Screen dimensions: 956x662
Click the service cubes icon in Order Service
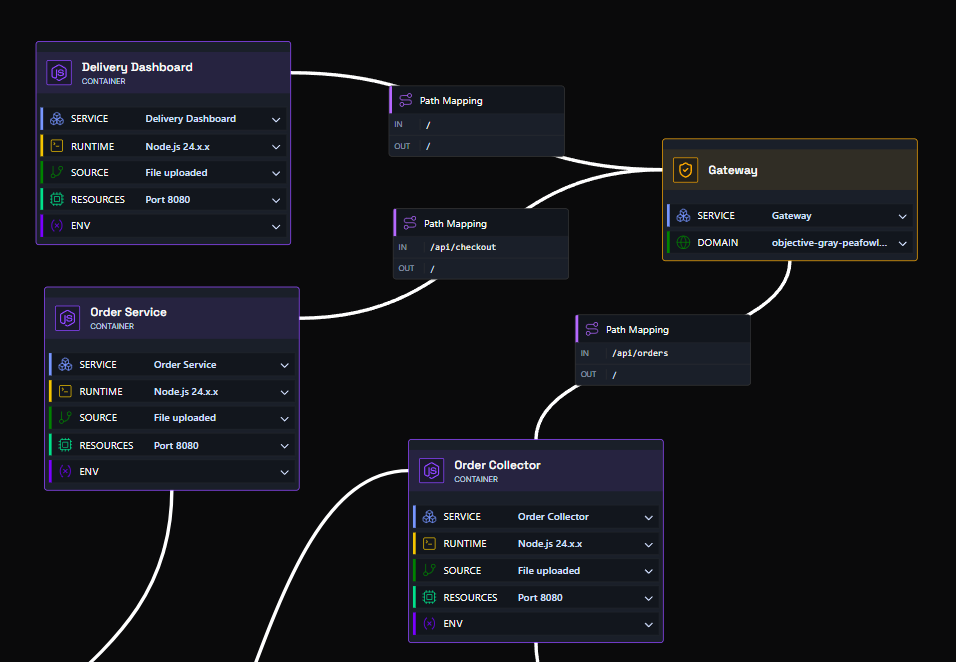point(65,365)
